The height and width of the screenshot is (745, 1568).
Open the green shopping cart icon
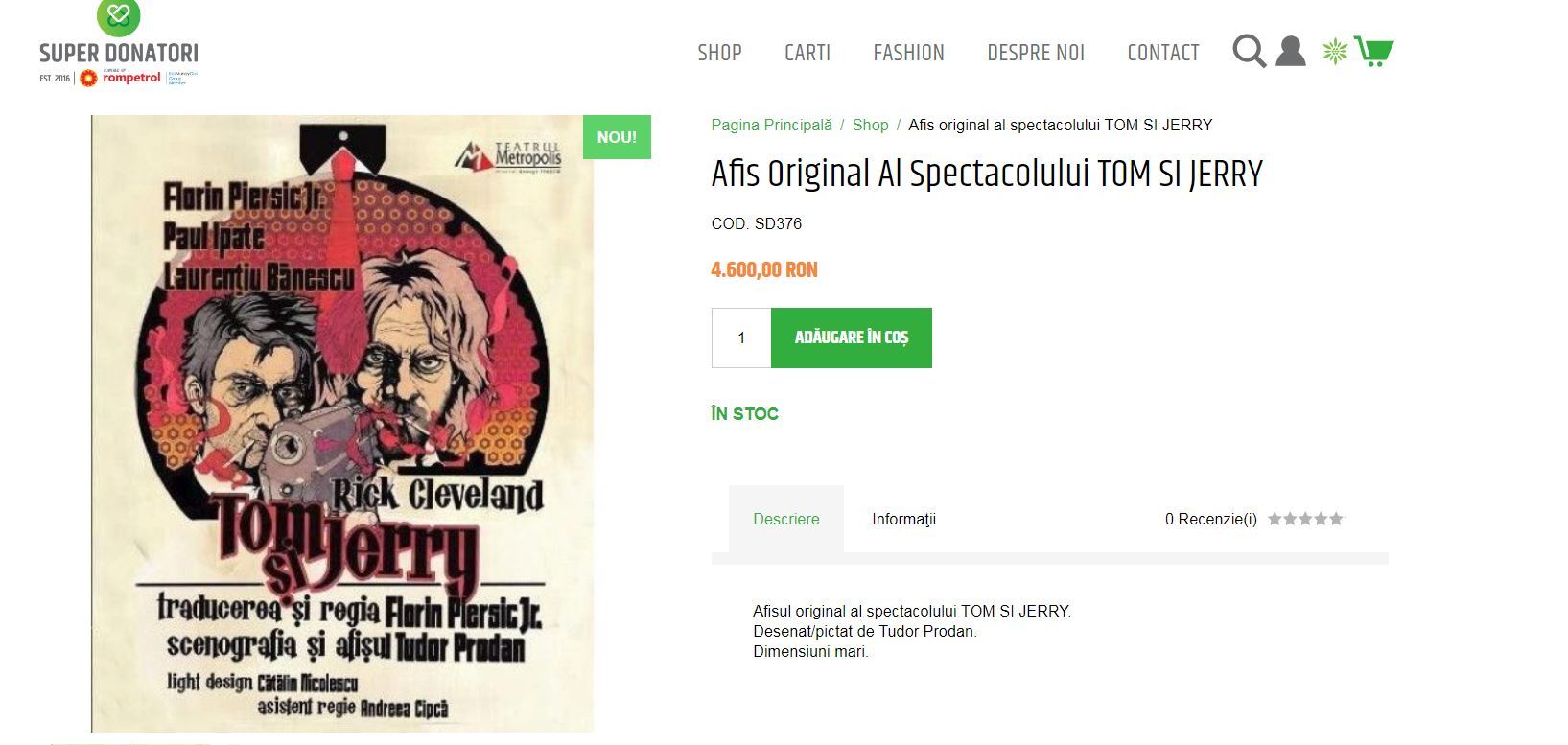pos(1374,51)
